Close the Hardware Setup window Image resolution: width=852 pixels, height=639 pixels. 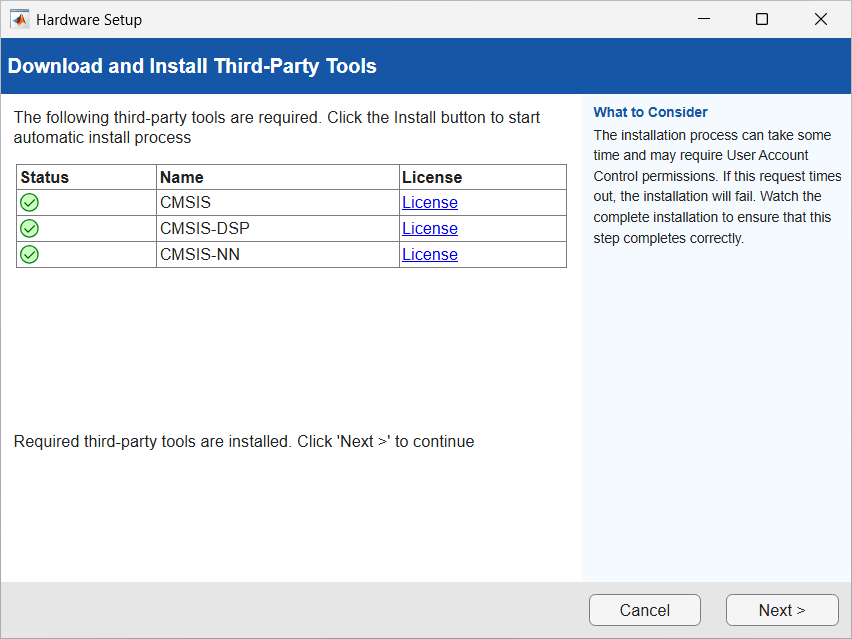[x=820, y=19]
